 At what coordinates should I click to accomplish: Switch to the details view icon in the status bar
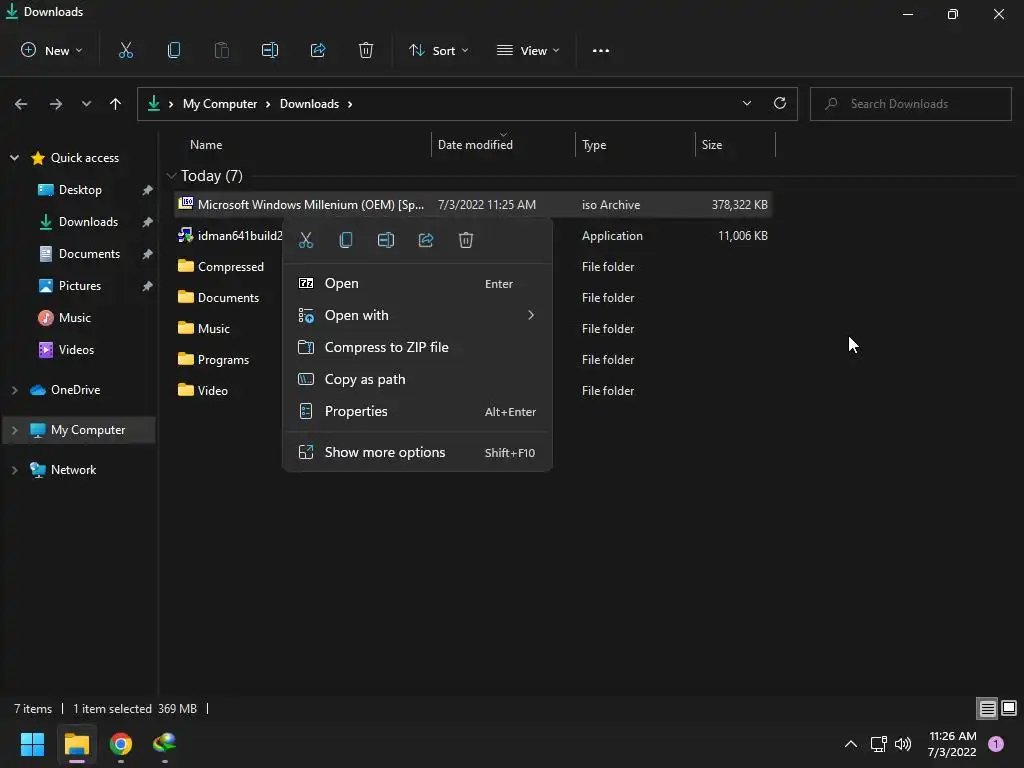tap(987, 708)
